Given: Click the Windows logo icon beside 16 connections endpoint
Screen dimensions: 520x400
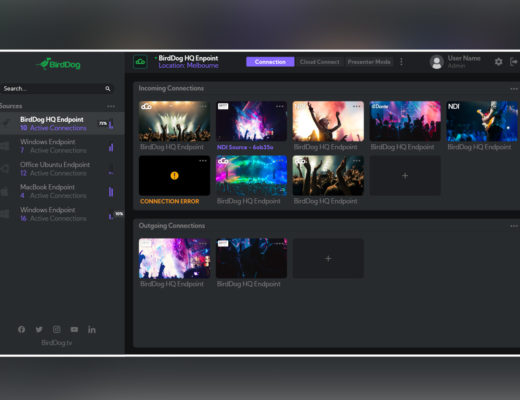Looking at the screenshot, I should click(x=5, y=214).
